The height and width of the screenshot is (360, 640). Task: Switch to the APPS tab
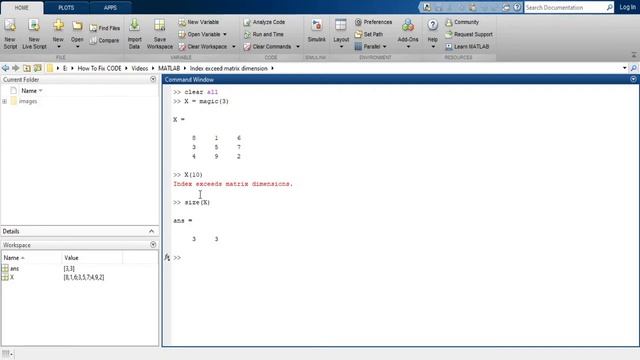pyautogui.click(x=110, y=8)
